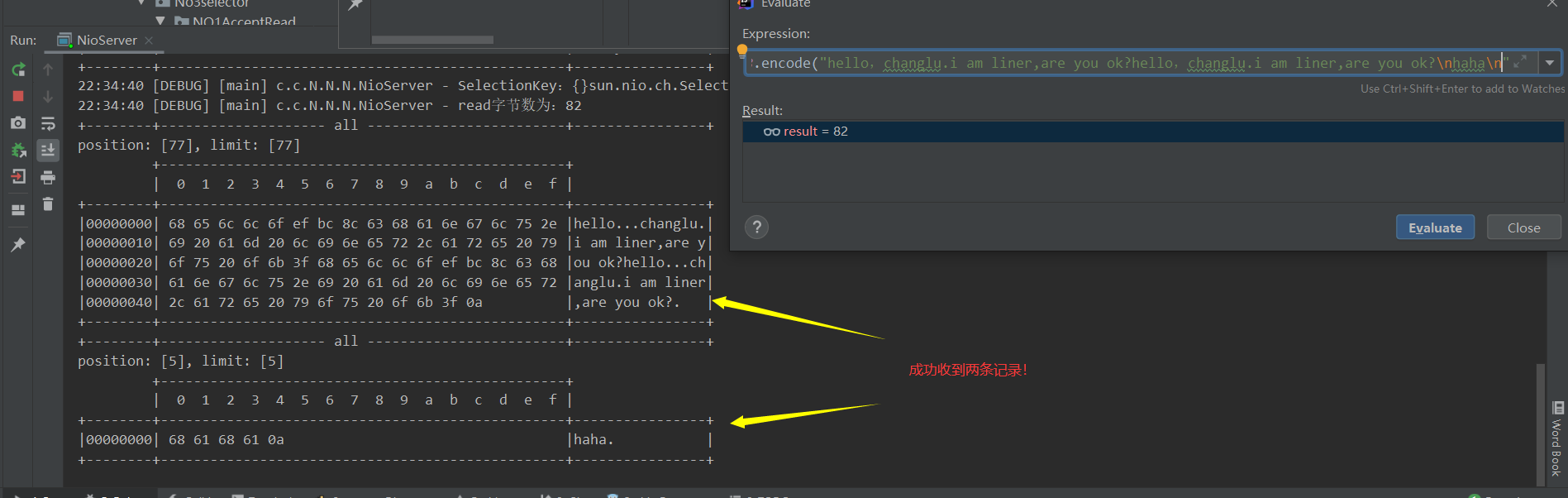Click 'position: [5], limit: [5]' text

181,361
